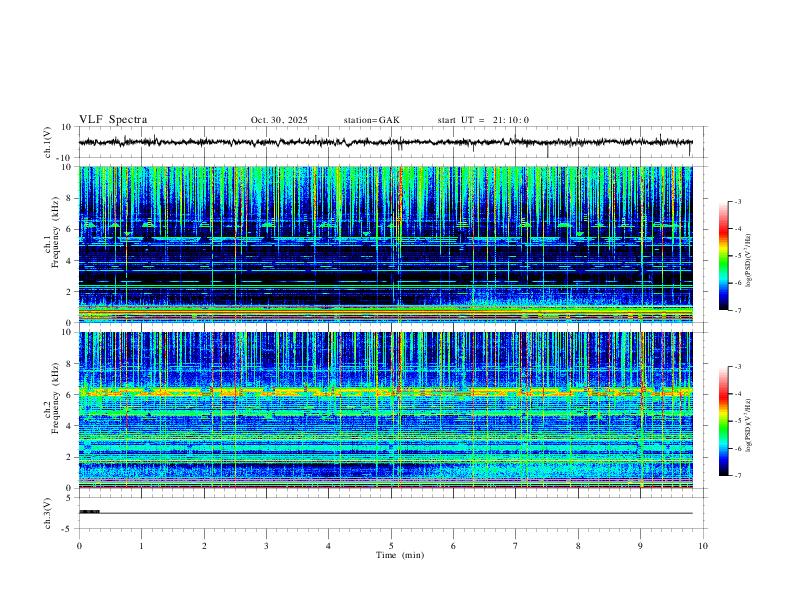Click the ch.2 colorbar 'log(PSD)(V²/Hz)' label
This screenshot has width=792, height=612.
748,425
